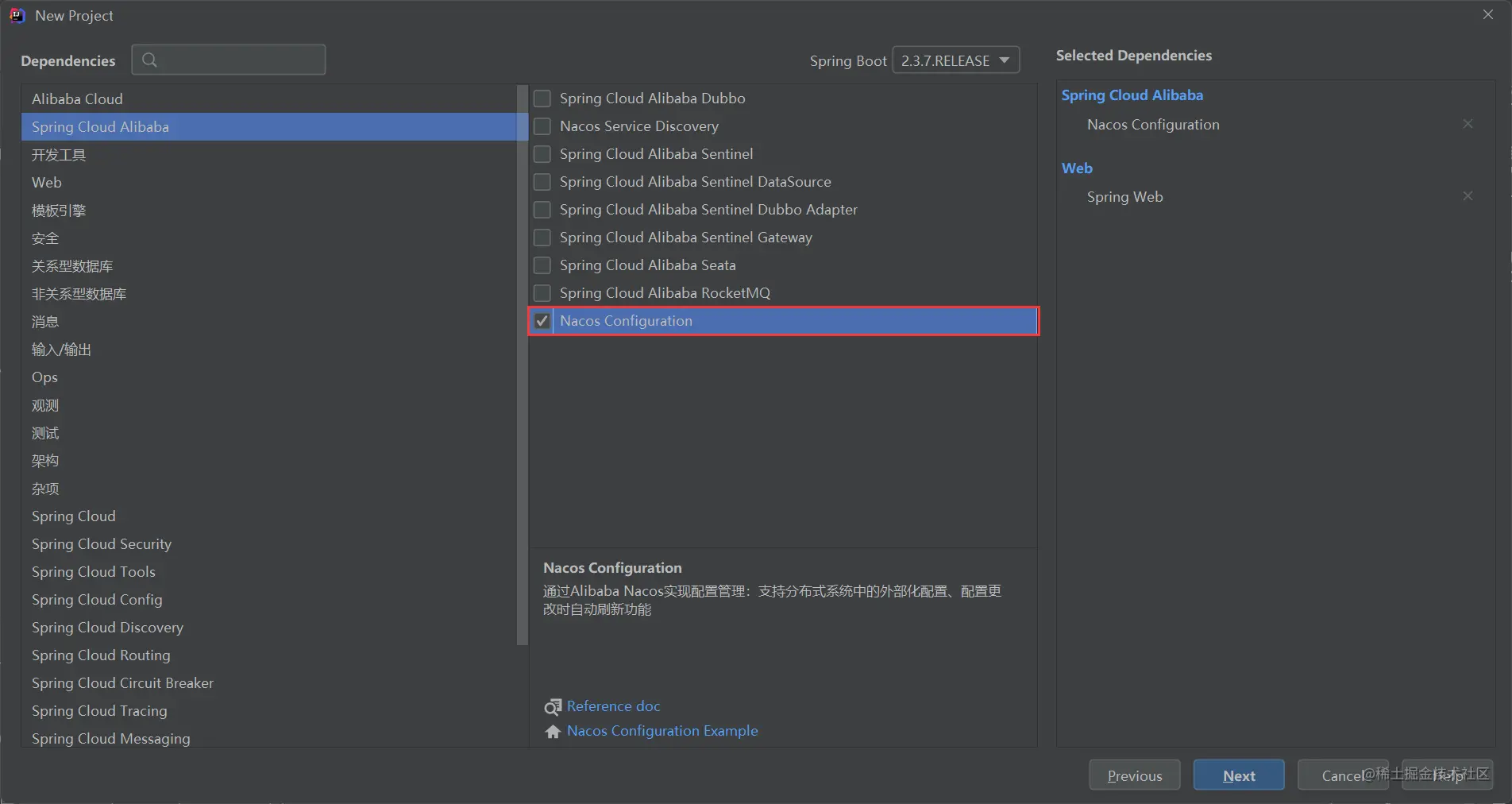Click the Next button

click(x=1239, y=775)
